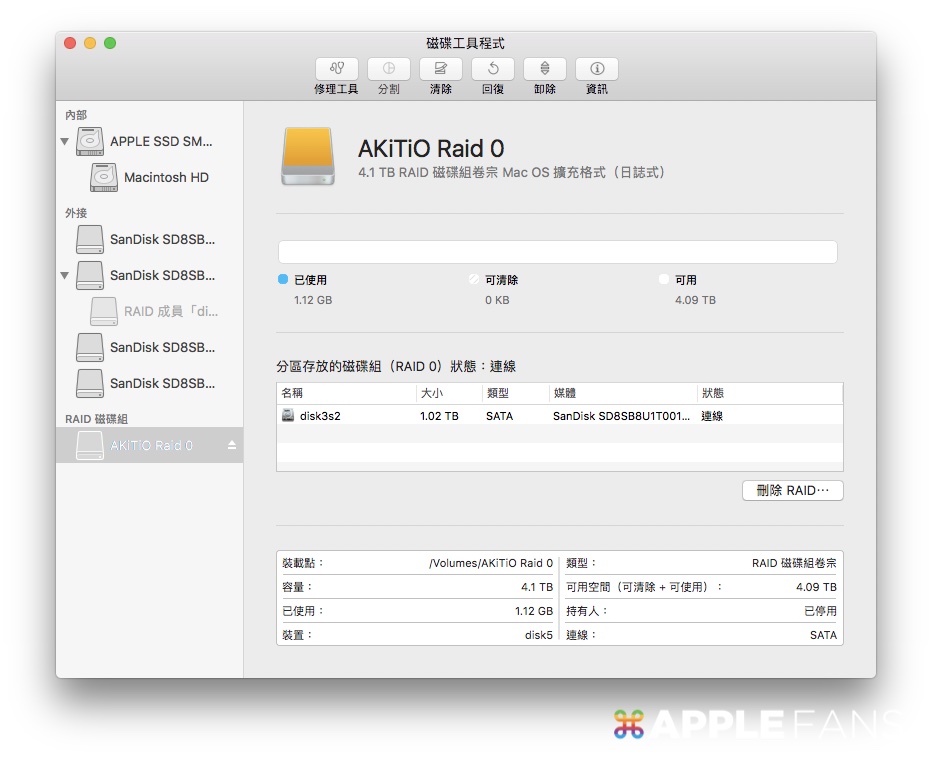
Task: Sort table by 名稱 column header
Action: 347,393
